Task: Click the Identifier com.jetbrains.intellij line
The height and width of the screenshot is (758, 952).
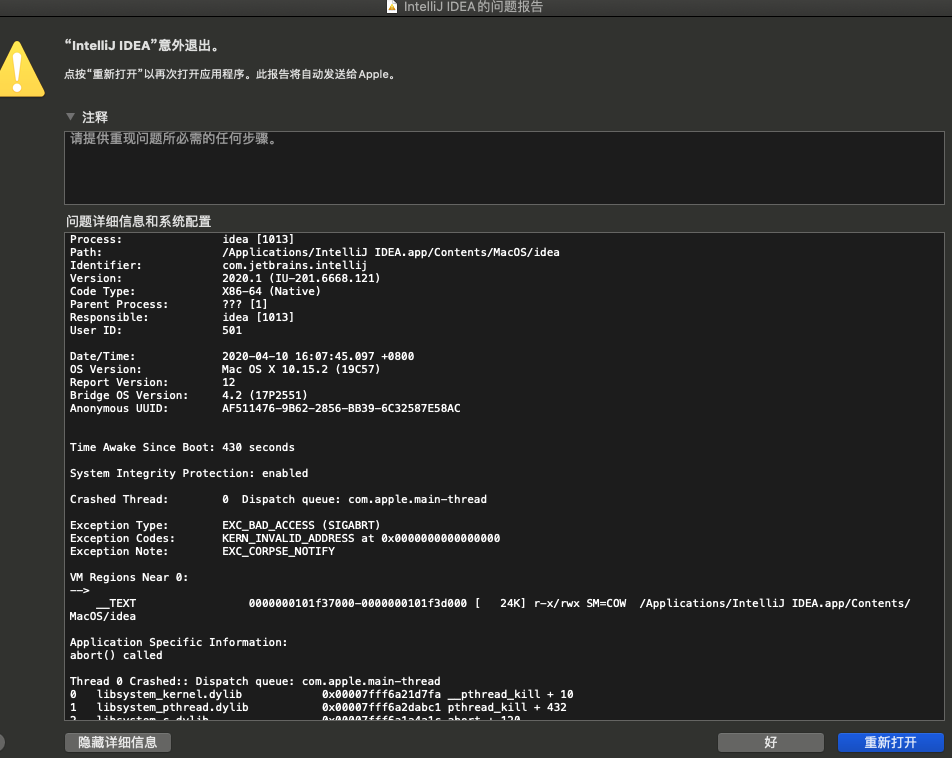Action: coord(218,265)
